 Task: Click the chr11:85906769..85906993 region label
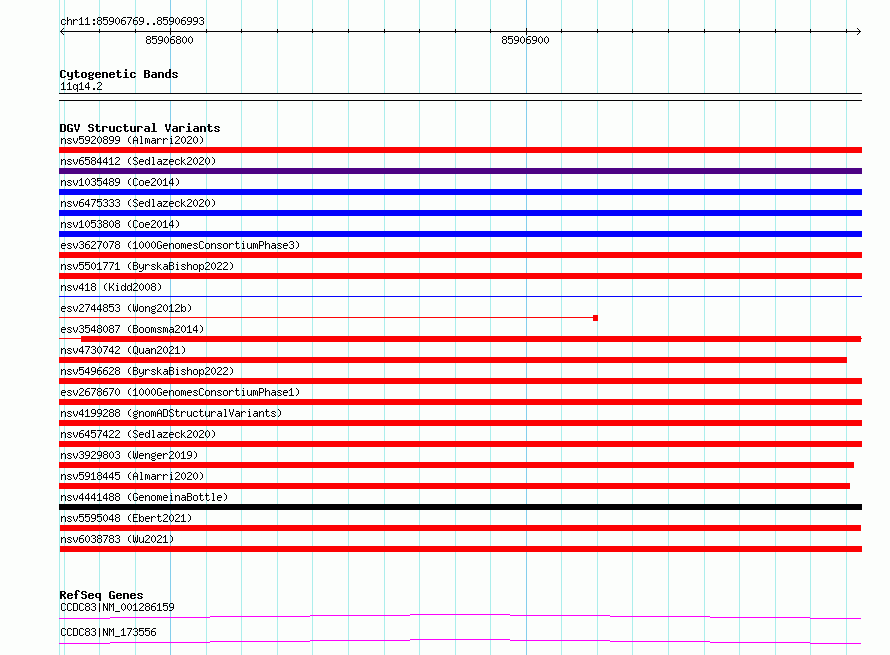point(132,21)
